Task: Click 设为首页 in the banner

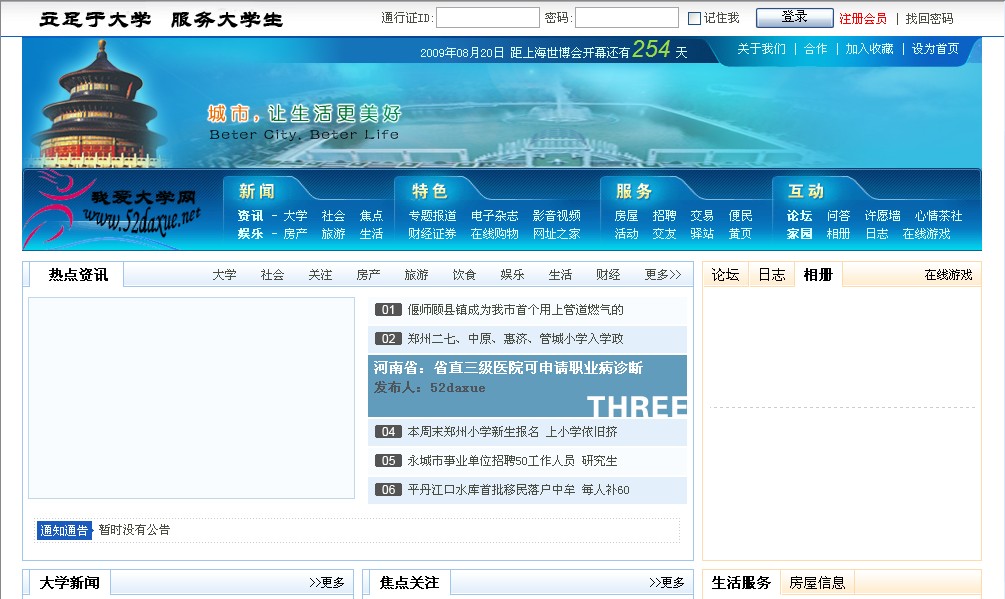Action: 935,49
